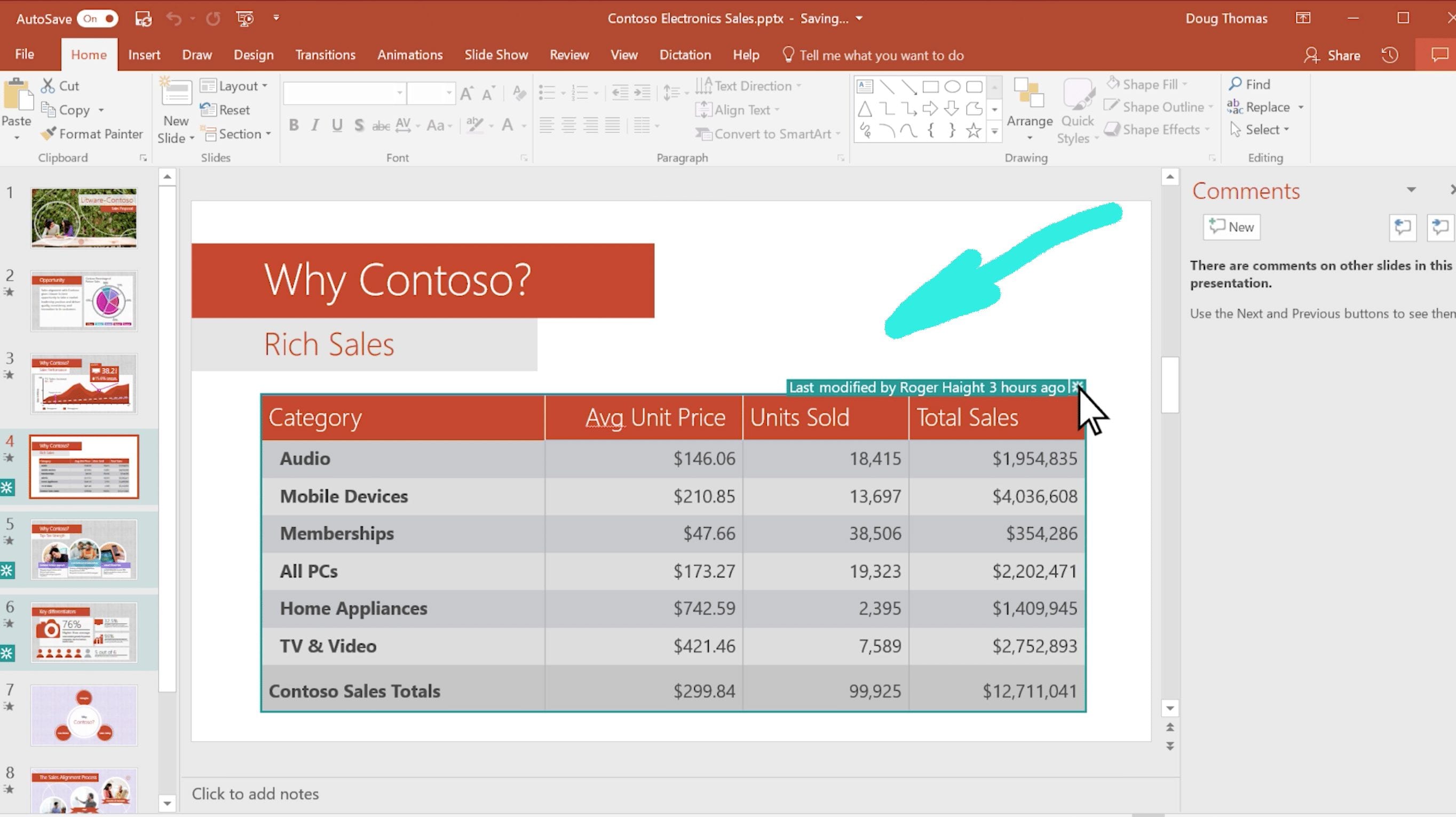Screen dimensions: 1456x817
Task: Click Increase Font Size icon
Action: click(x=467, y=93)
